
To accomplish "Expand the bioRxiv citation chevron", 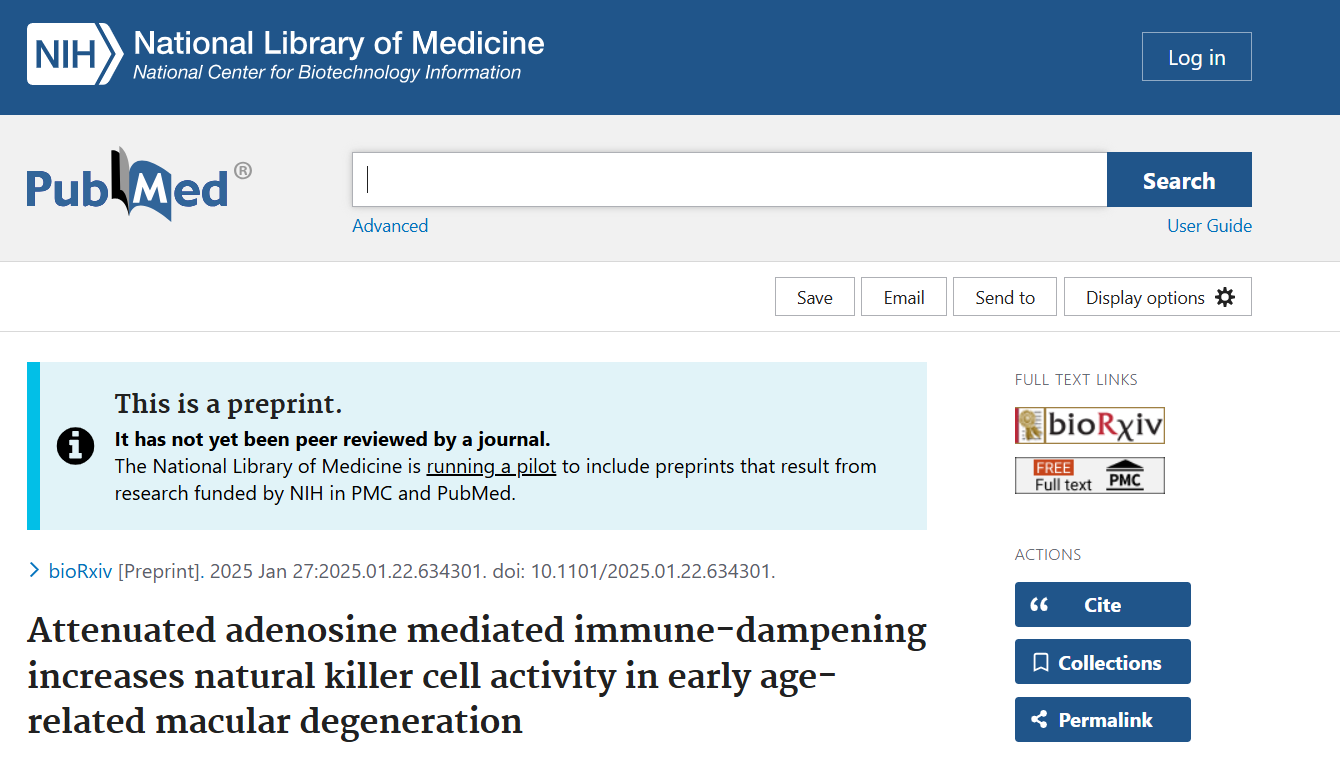I will click(x=34, y=570).
